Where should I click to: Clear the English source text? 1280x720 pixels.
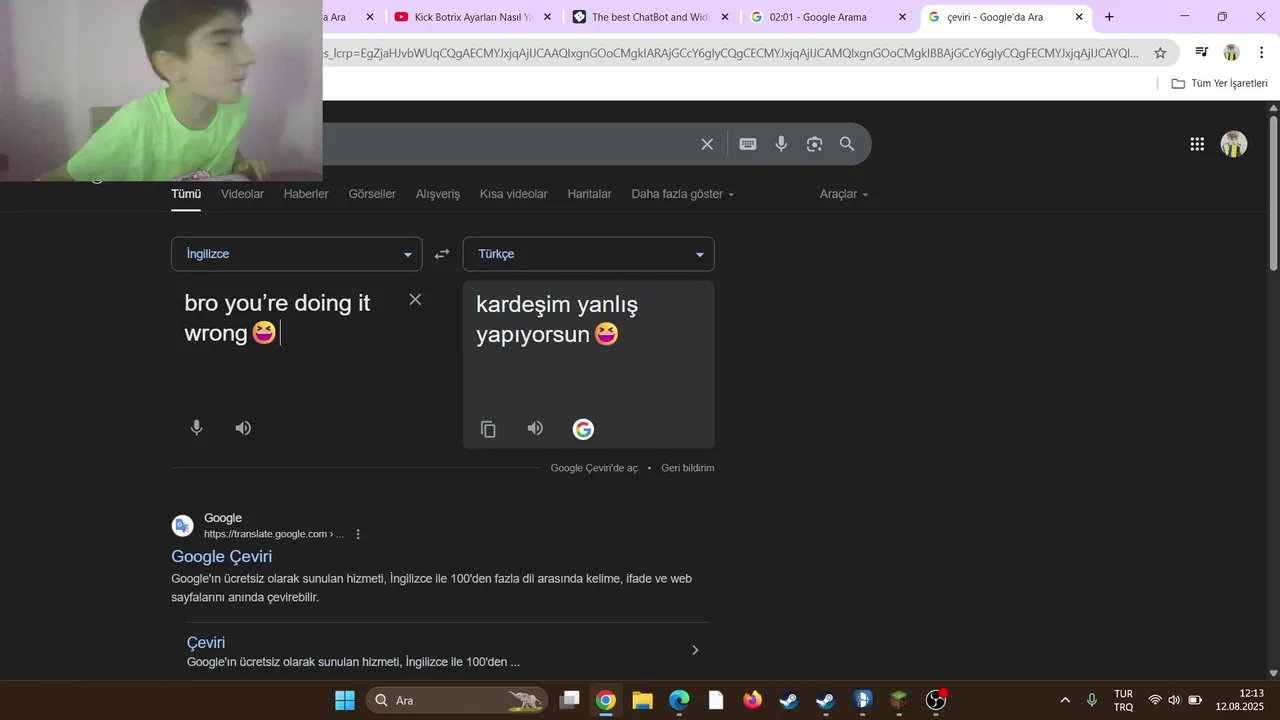coord(415,299)
